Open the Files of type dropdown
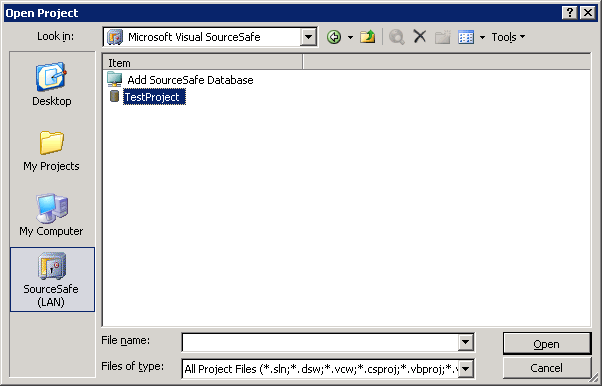This screenshot has height=386, width=602. [466, 369]
